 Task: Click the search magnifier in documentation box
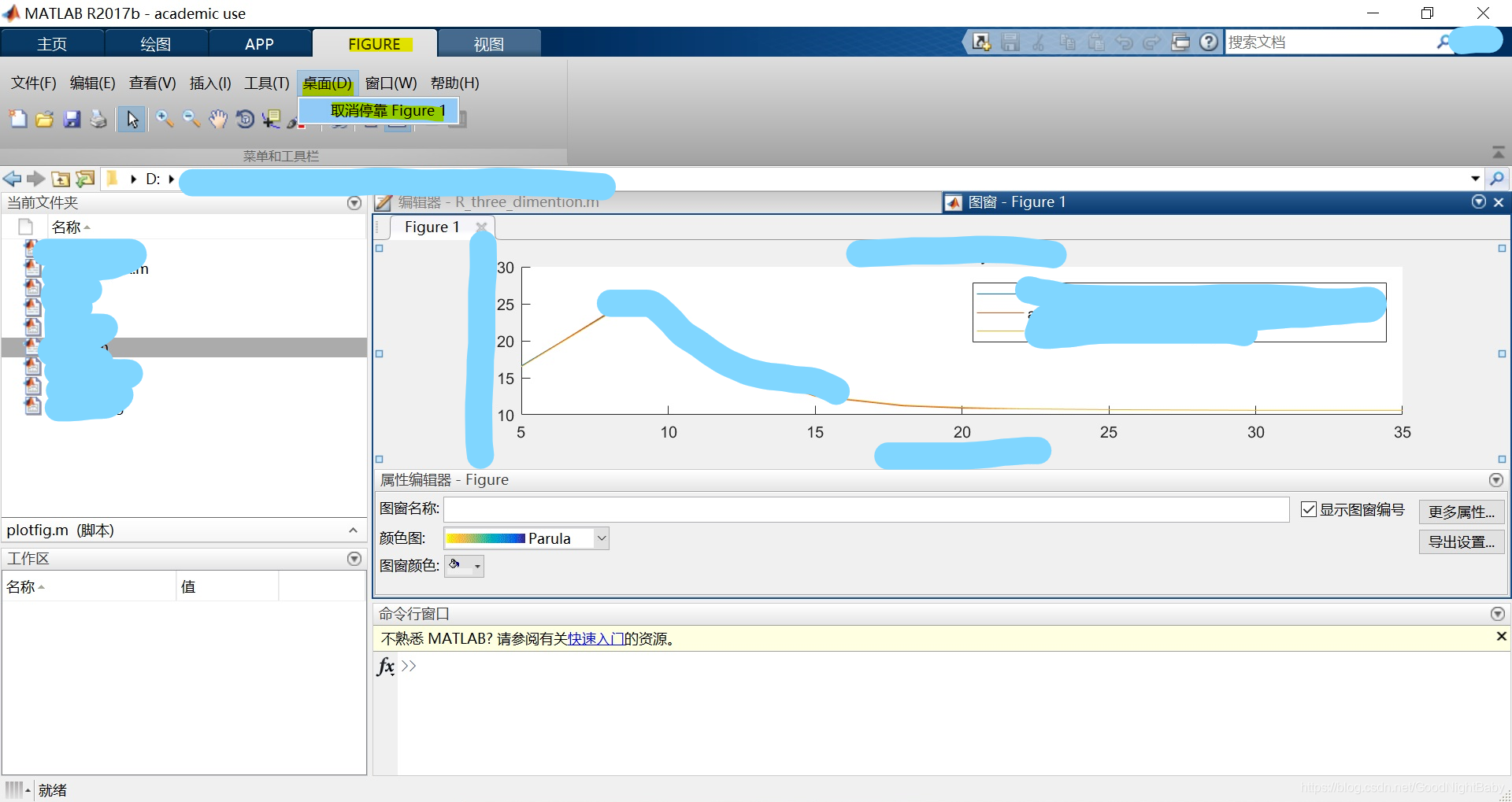pos(1443,43)
